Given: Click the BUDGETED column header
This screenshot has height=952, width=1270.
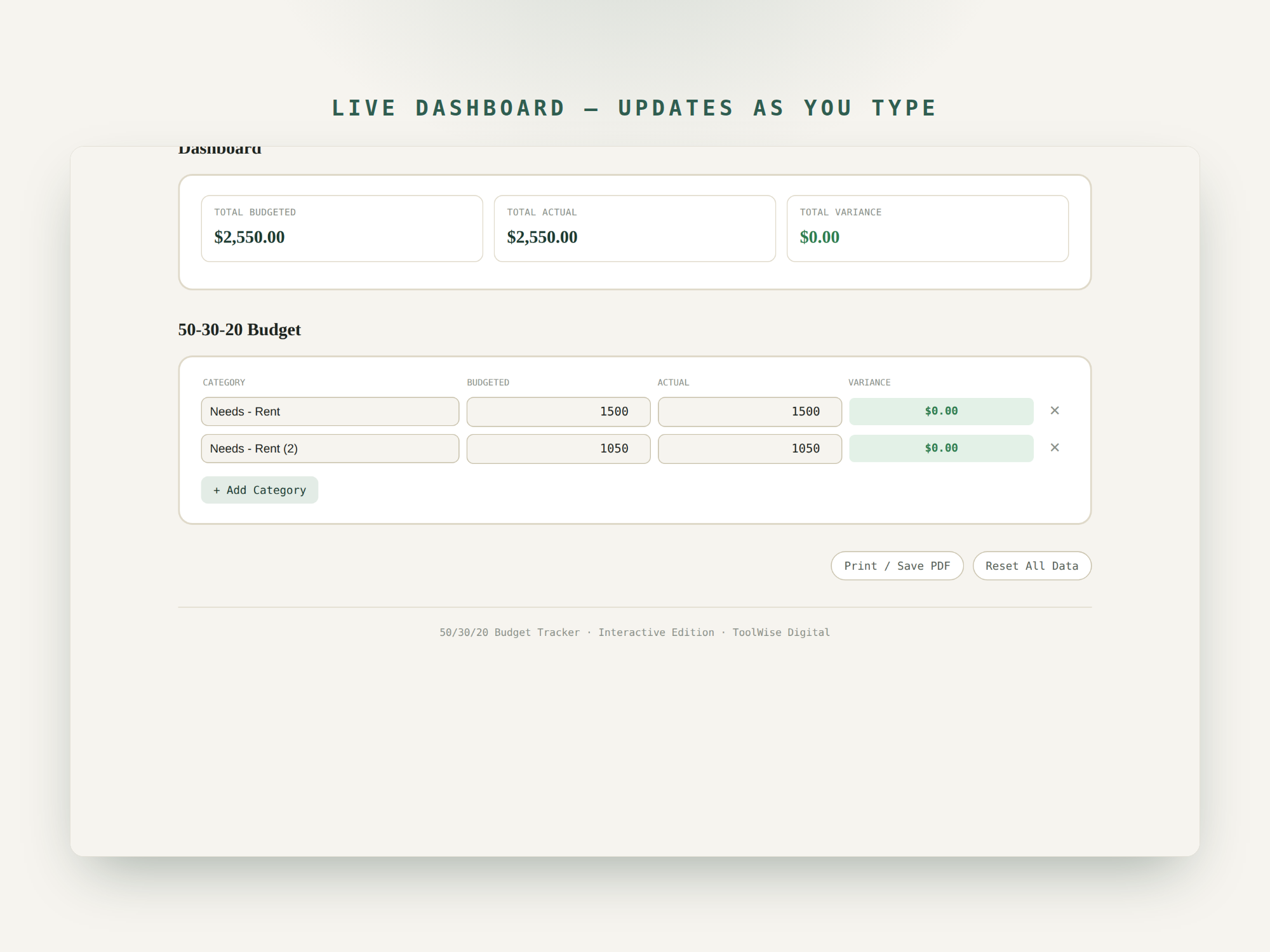Looking at the screenshot, I should (488, 382).
